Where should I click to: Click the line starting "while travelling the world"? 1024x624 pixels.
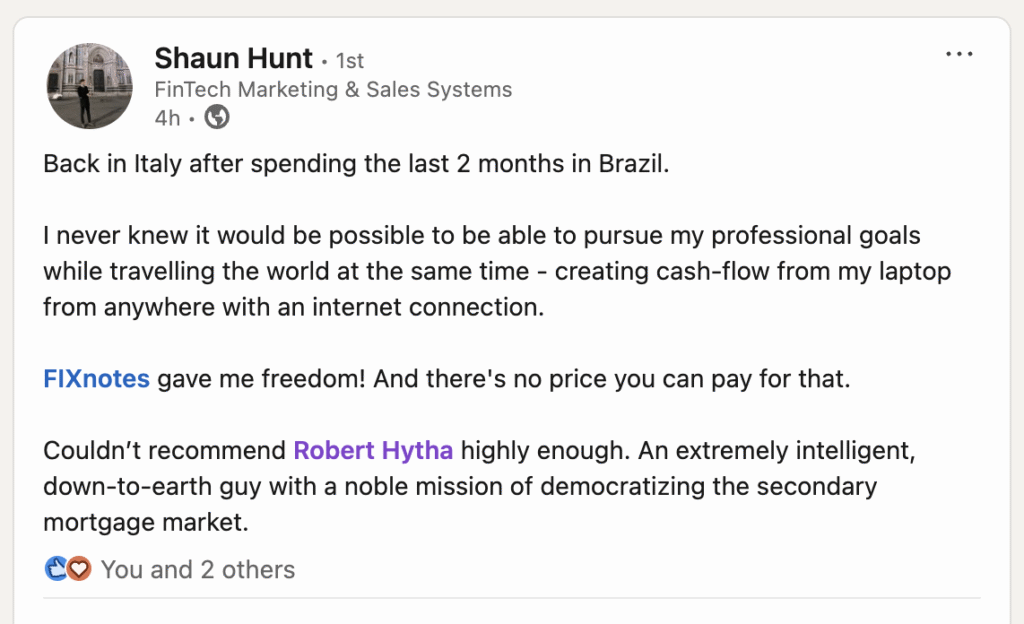click(x=496, y=272)
